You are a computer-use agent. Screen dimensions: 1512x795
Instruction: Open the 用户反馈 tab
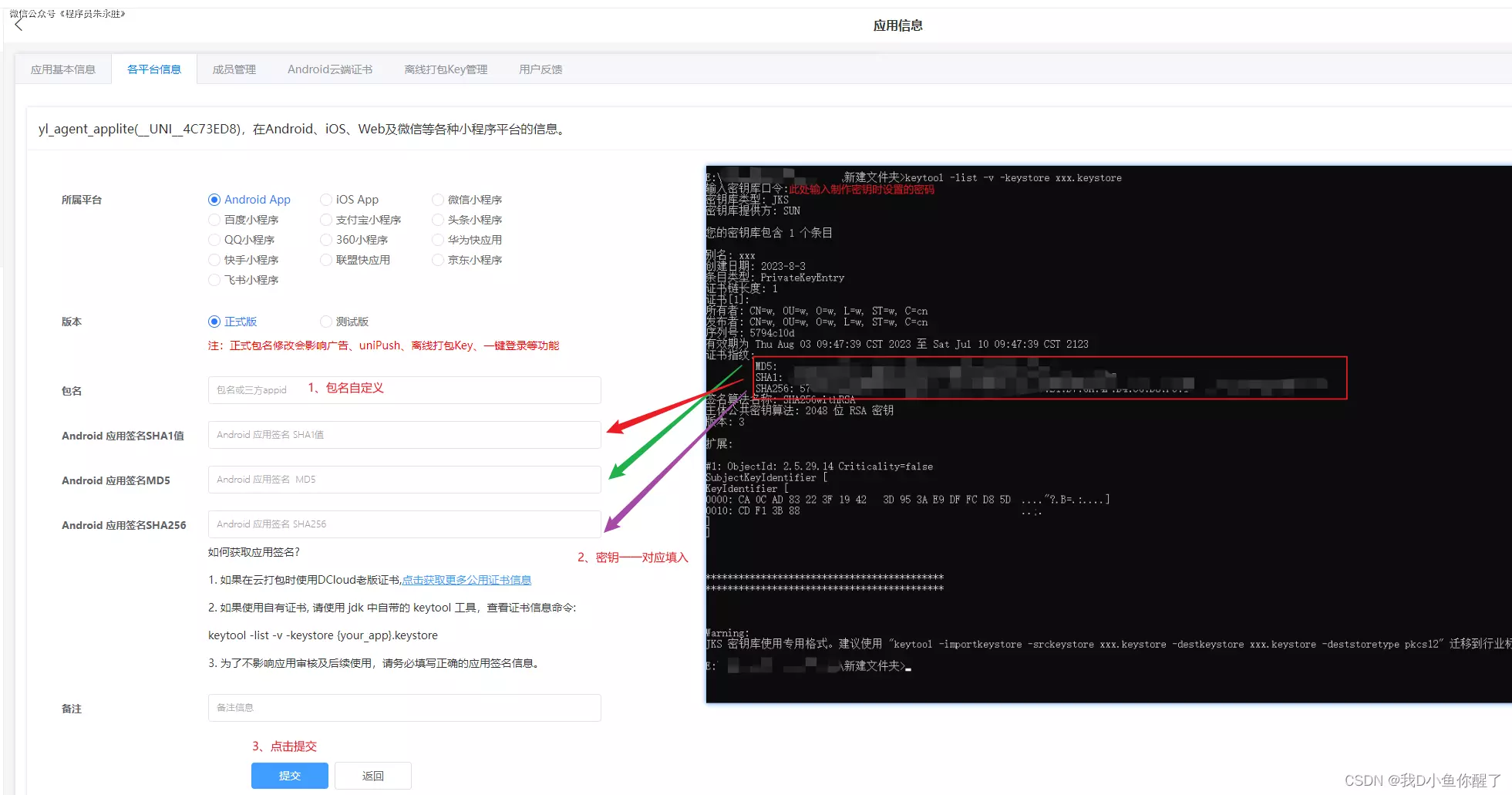pyautogui.click(x=540, y=69)
